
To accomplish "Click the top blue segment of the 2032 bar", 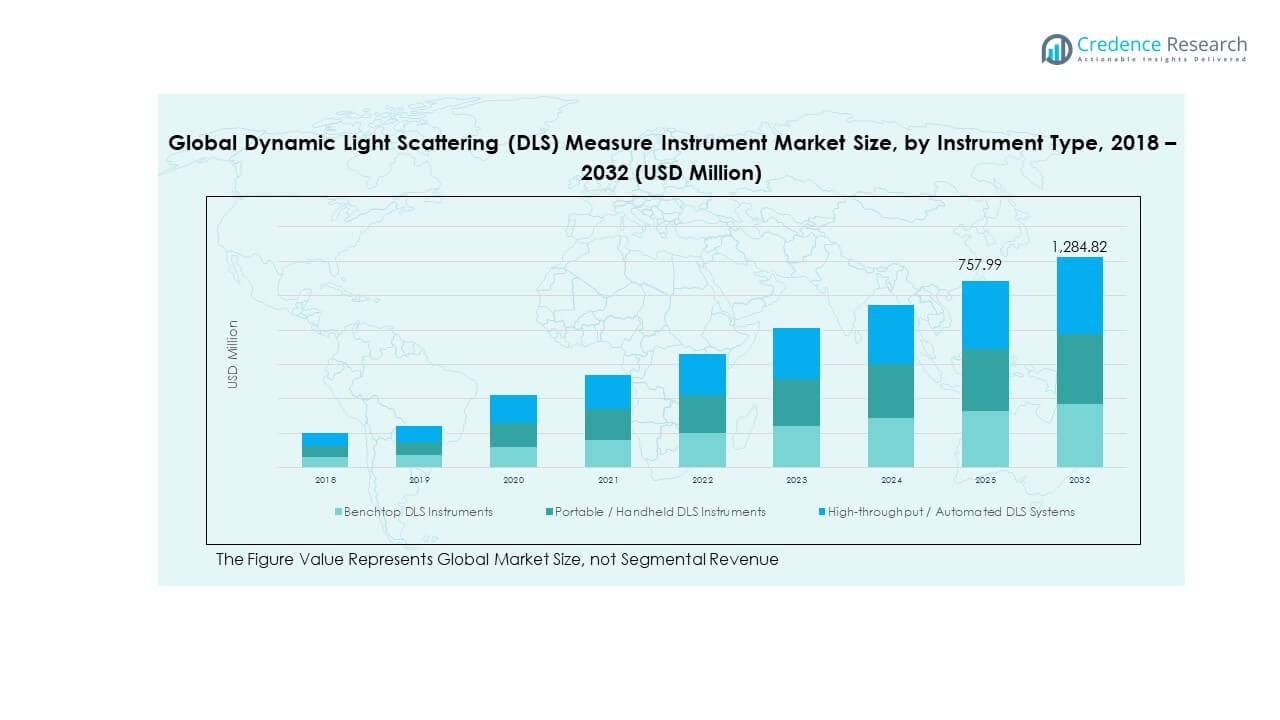I will click(x=1079, y=295).
